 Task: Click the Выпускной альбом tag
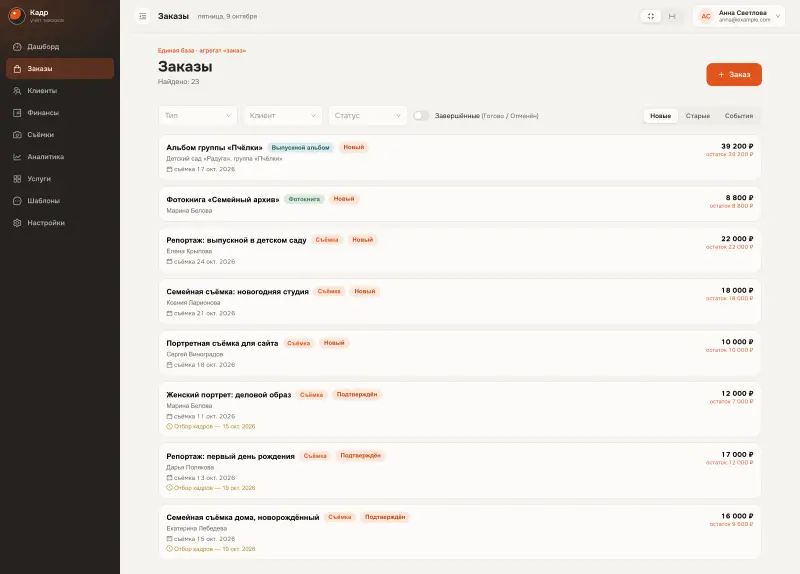point(301,147)
